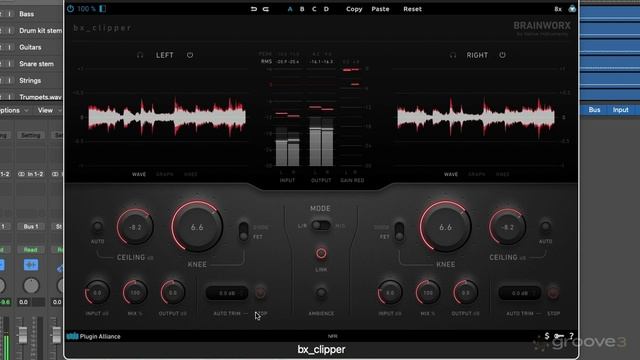This screenshot has width=640, height=360.
Task: Click the left INPUT dB knob
Action: (97, 292)
